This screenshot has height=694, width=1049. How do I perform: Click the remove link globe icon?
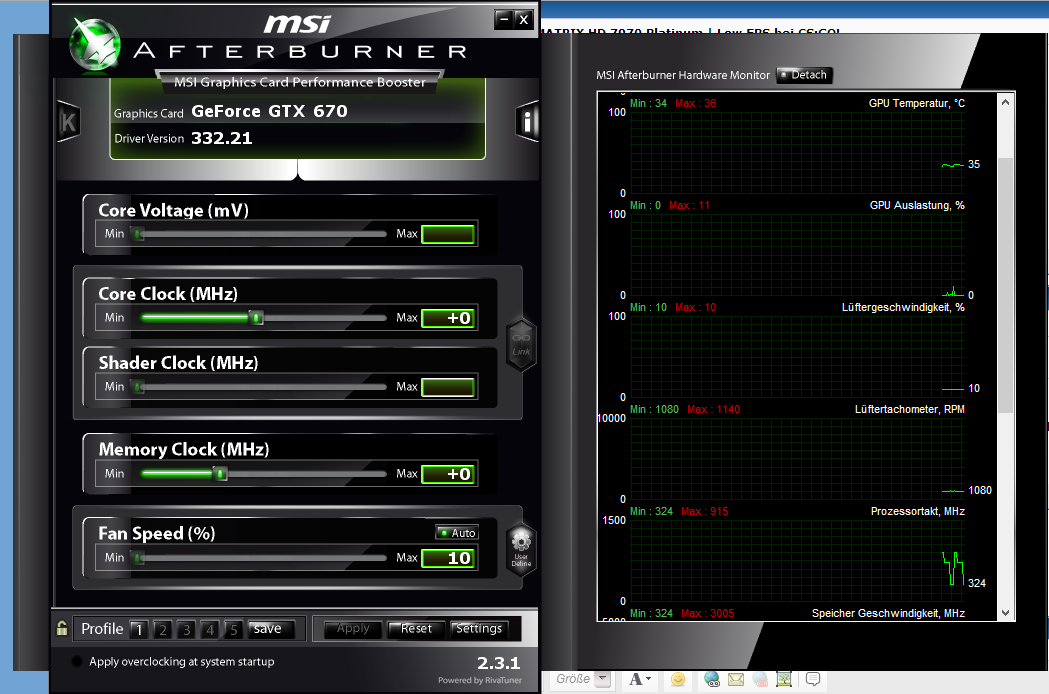[x=760, y=679]
